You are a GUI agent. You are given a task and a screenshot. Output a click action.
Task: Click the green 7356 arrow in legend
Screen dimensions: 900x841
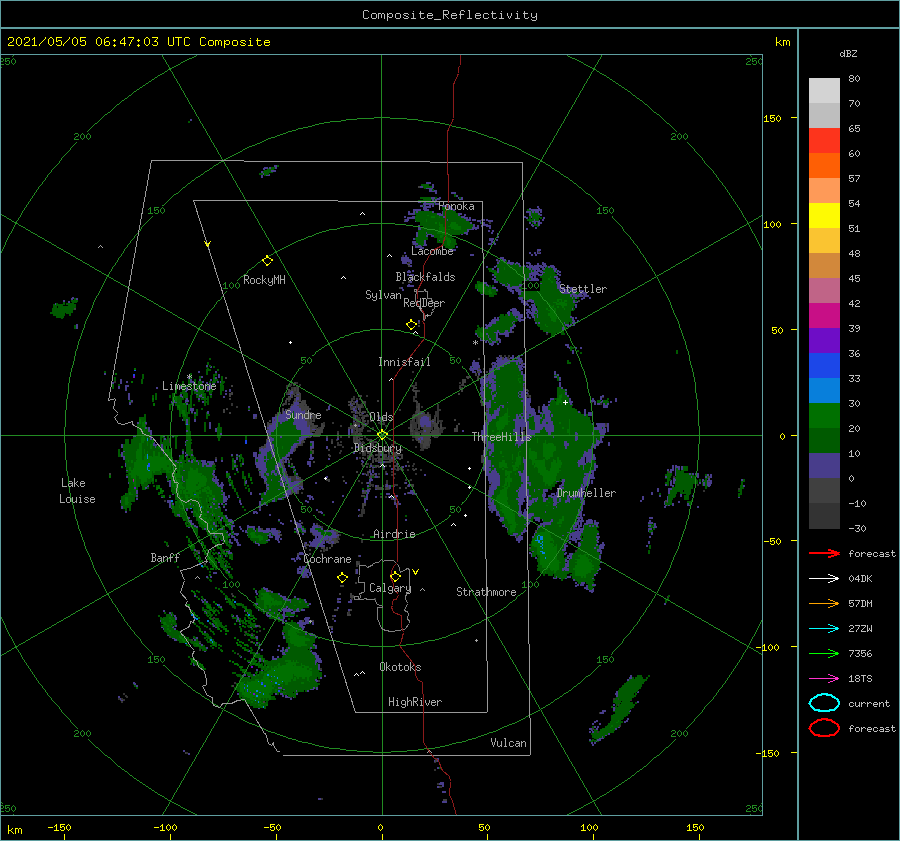pos(824,653)
